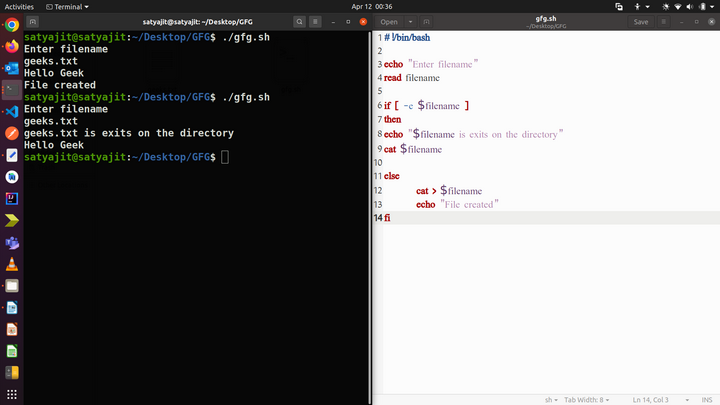
Task: Open the Activities overview
Action: [x=20, y=6]
